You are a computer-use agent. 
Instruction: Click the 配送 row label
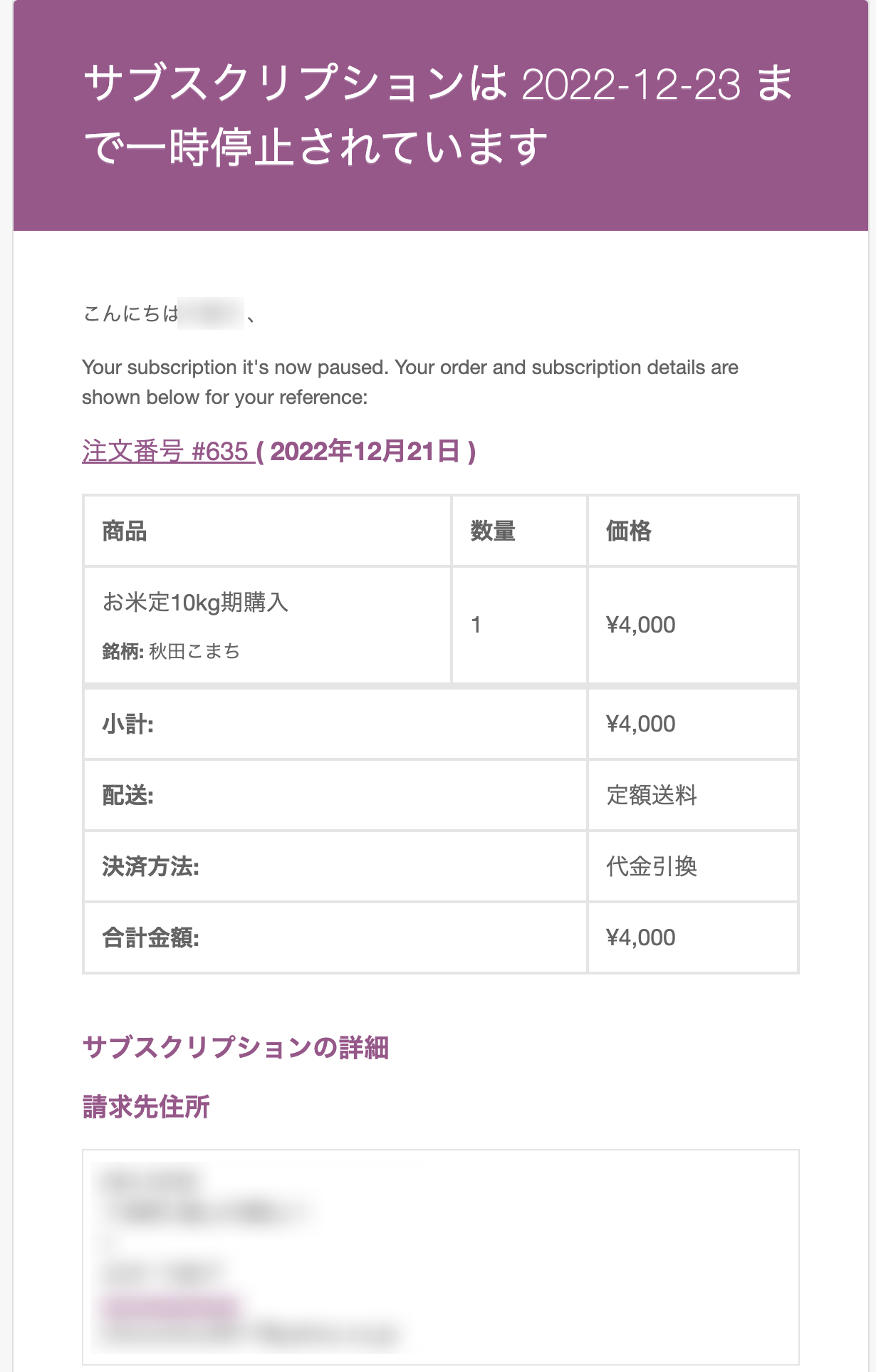pos(128,796)
